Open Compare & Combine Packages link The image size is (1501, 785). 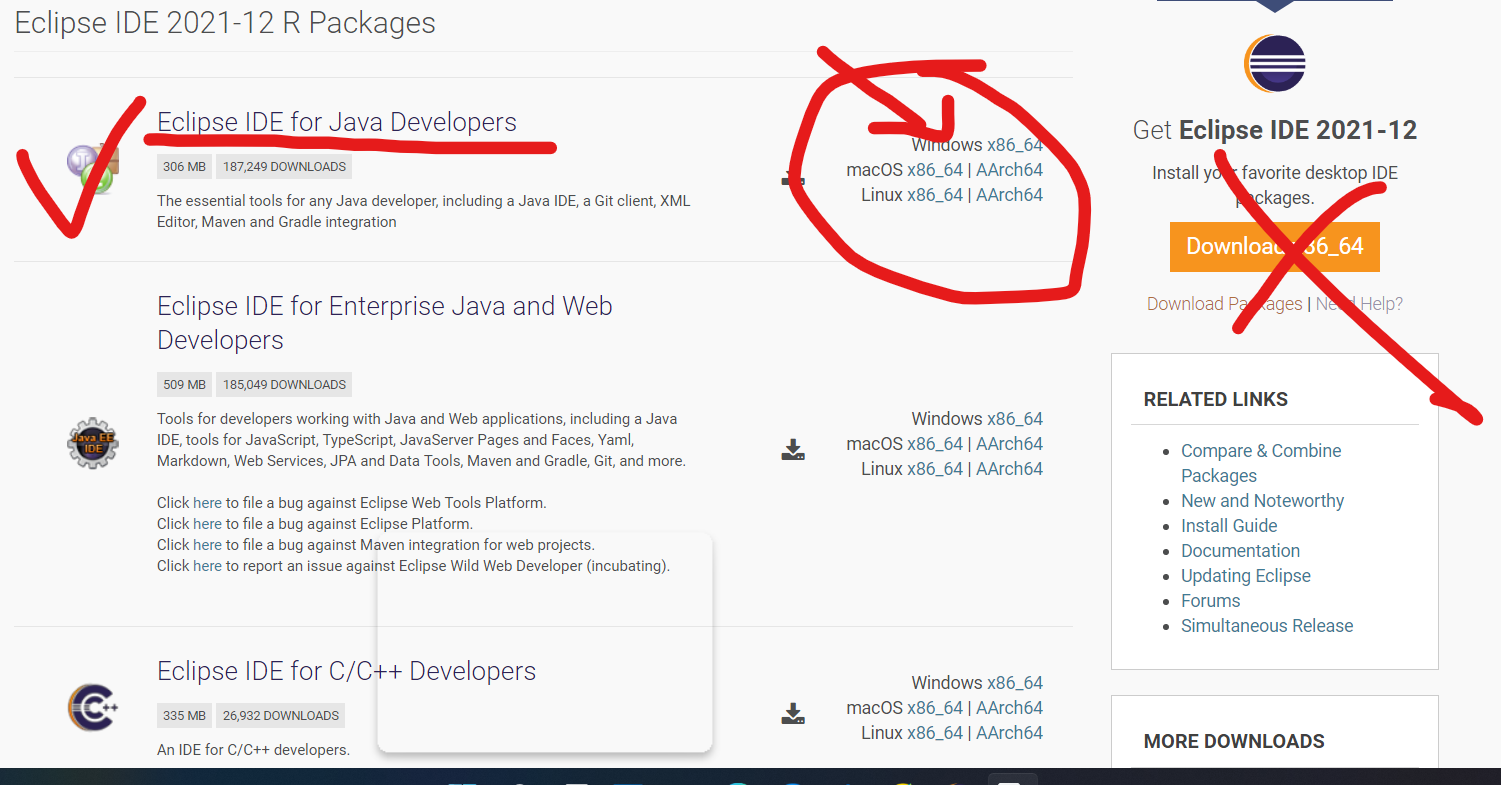coord(1261,463)
